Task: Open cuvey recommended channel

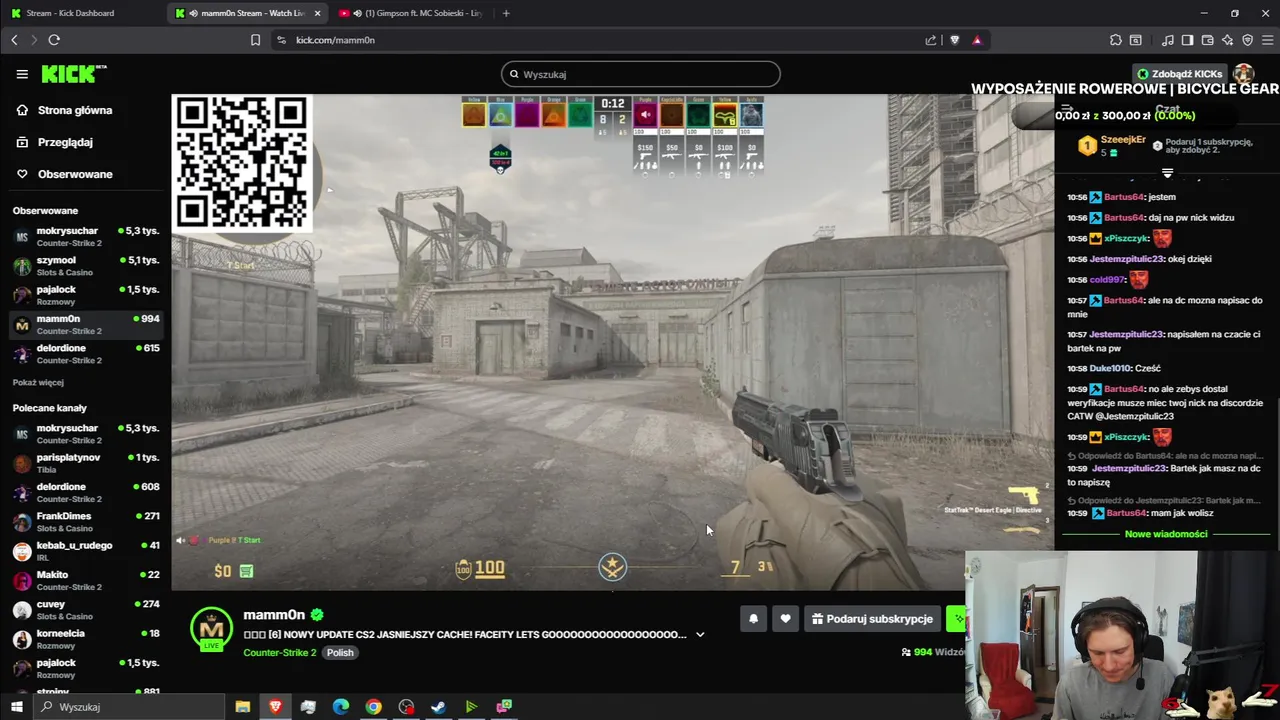Action: tap(85, 610)
